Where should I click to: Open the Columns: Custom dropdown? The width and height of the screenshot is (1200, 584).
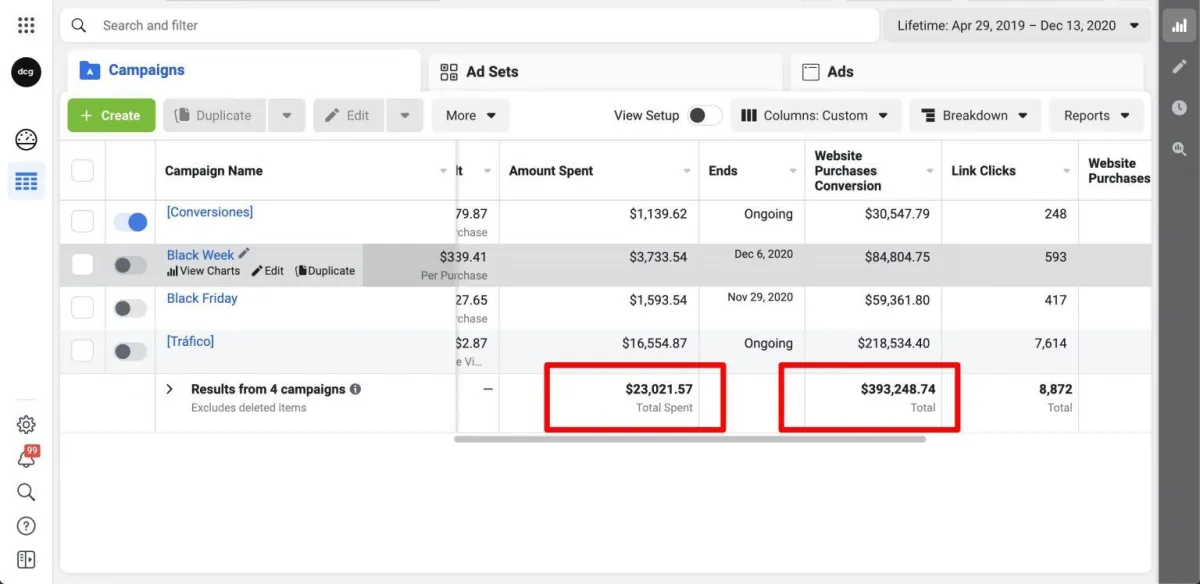[x=815, y=116]
